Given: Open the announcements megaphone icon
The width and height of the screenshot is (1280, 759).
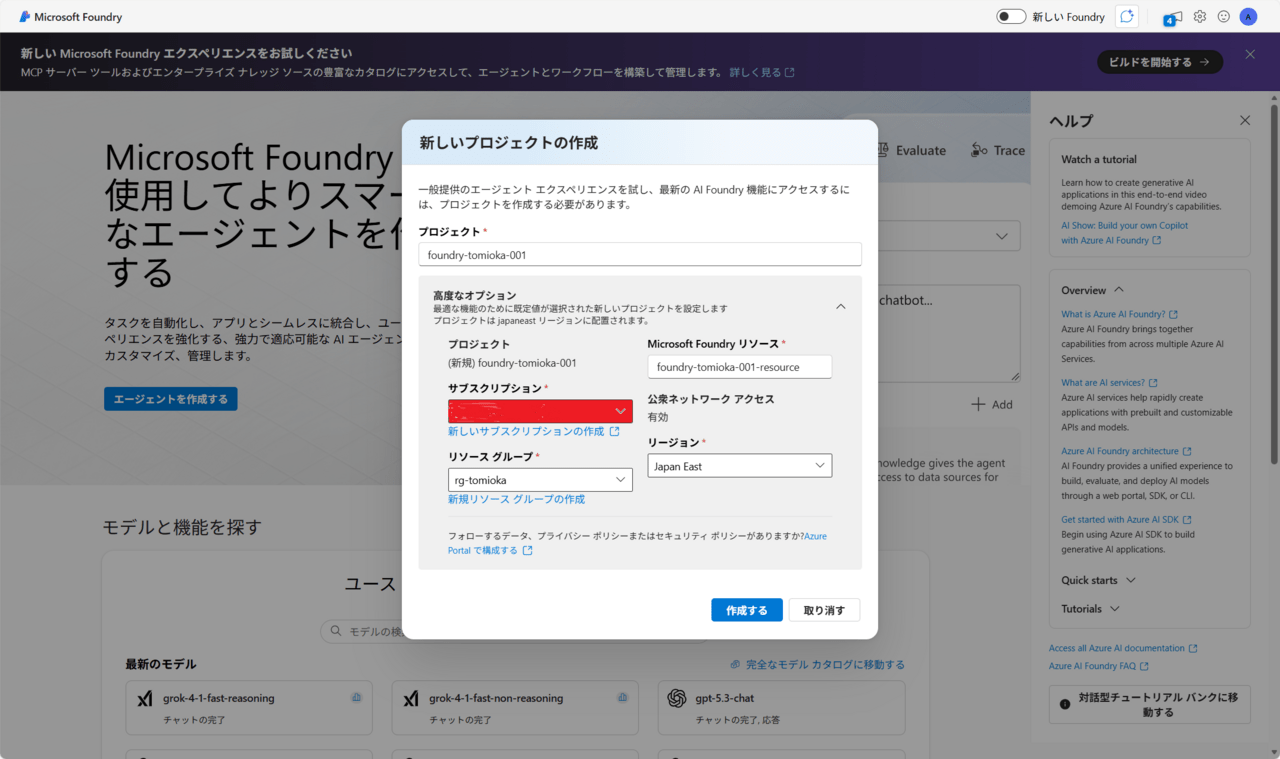Looking at the screenshot, I should (x=1172, y=17).
